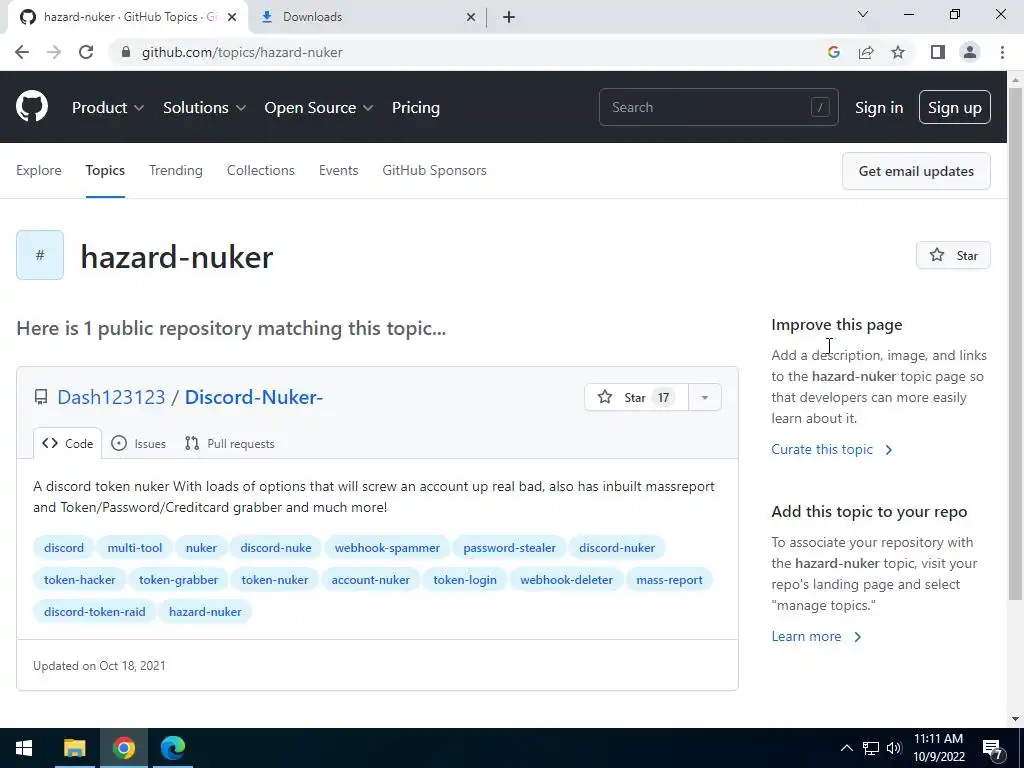Open the notification center icon
1024x768 pixels.
pos(993,748)
